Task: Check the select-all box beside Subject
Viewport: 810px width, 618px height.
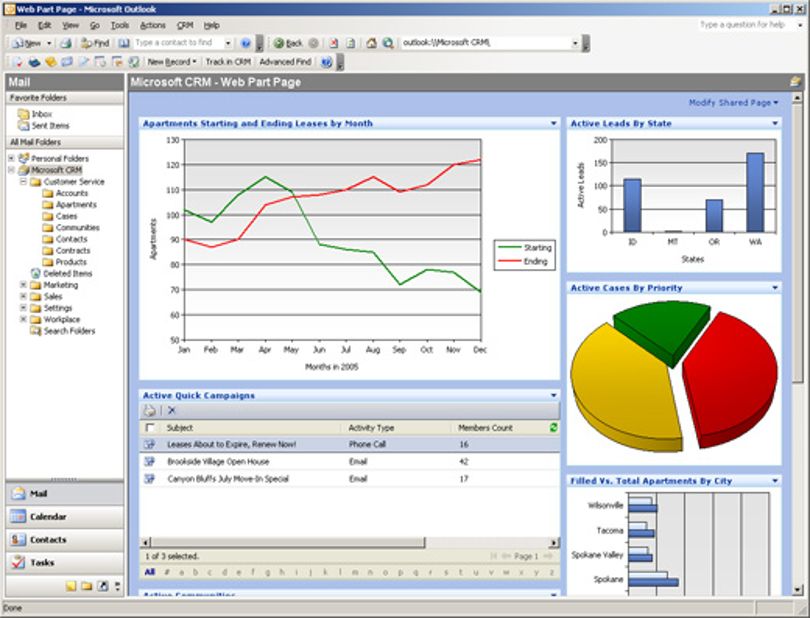Action: tap(150, 427)
